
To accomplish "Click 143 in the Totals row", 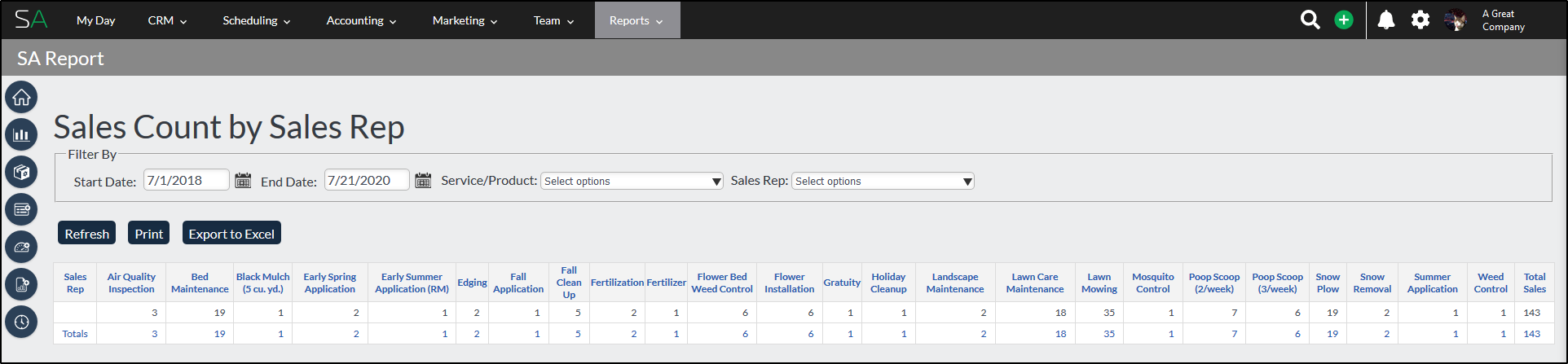I will [1532, 334].
